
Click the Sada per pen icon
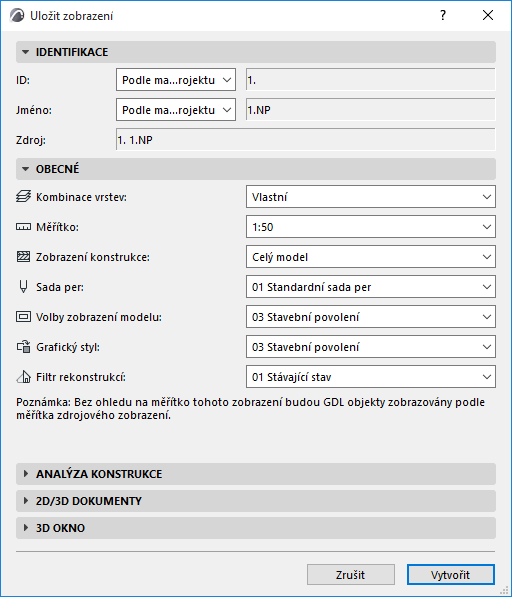[23, 287]
